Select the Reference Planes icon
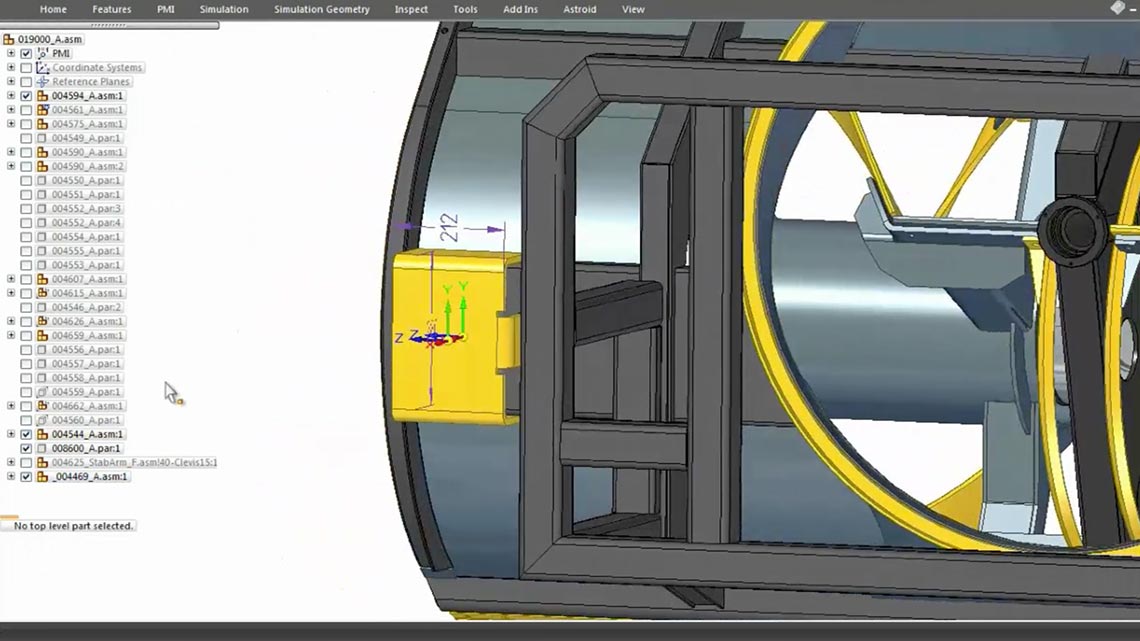Image resolution: width=1140 pixels, height=641 pixels. (42, 82)
